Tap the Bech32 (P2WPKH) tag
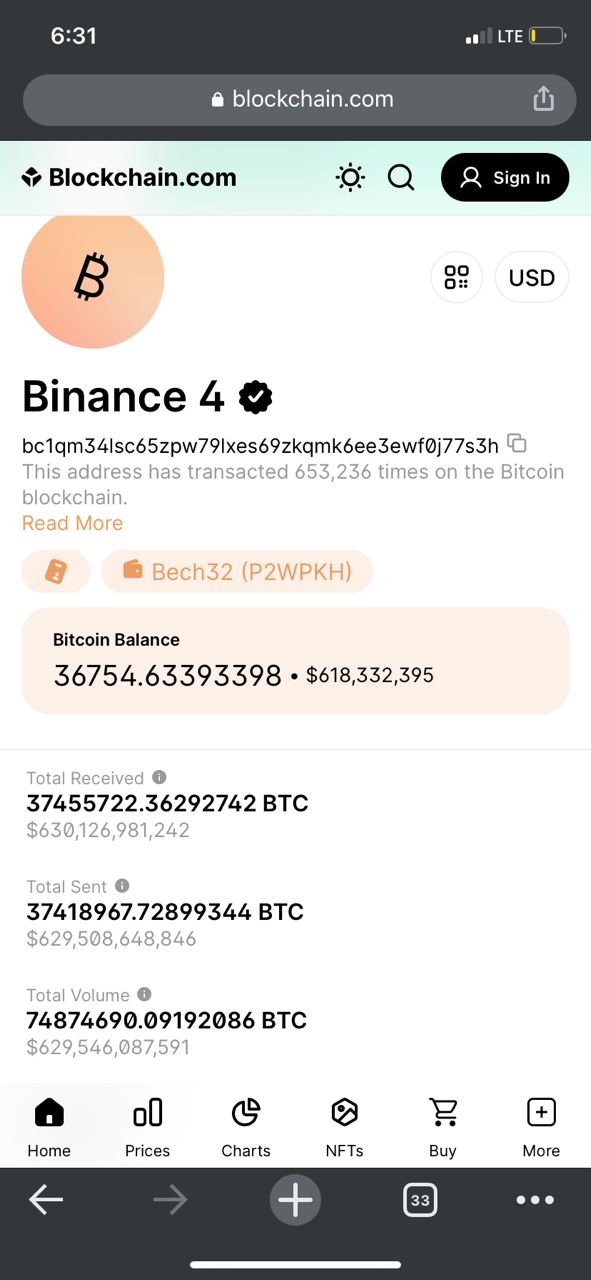 (x=237, y=572)
